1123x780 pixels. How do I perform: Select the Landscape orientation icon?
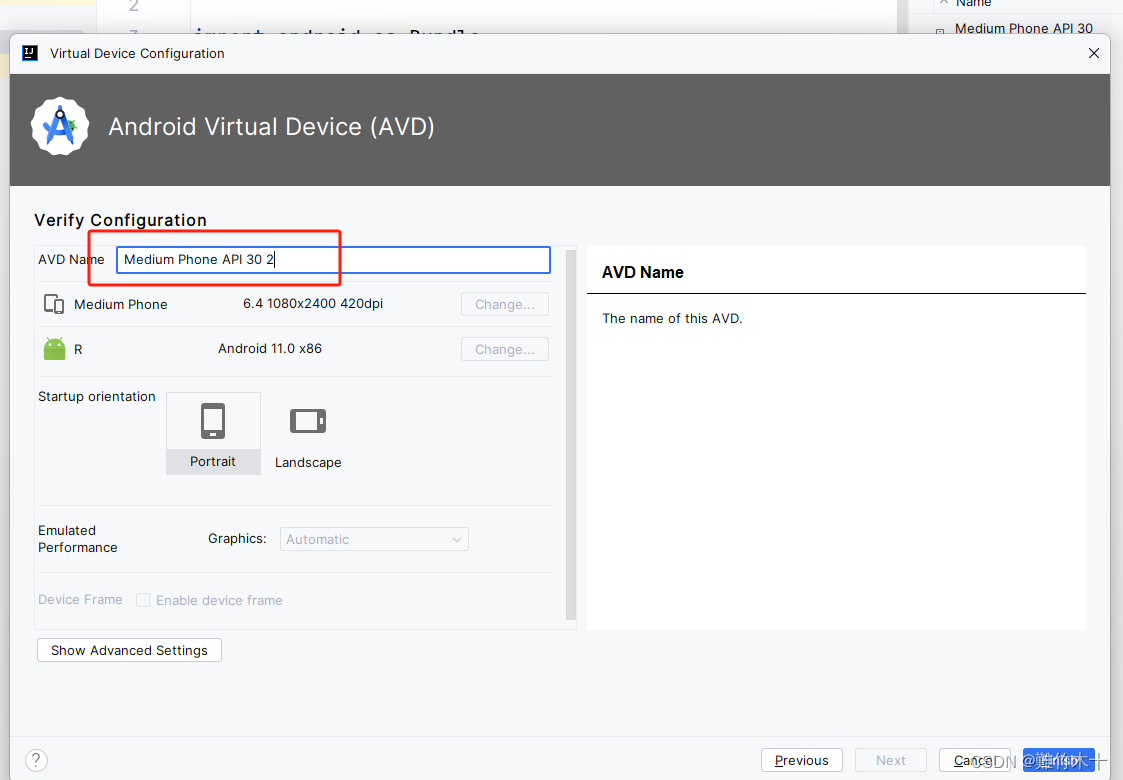[307, 420]
